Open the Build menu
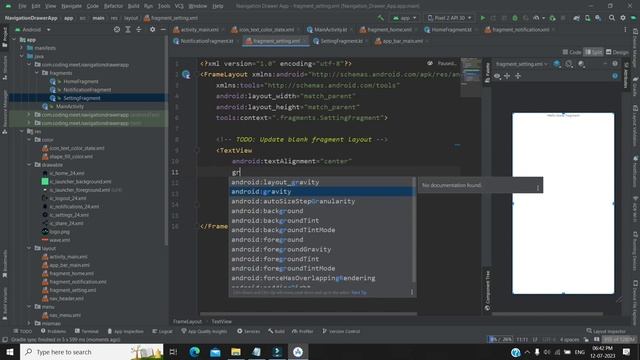Viewport: 640px width, 360px height. click(133, 6)
